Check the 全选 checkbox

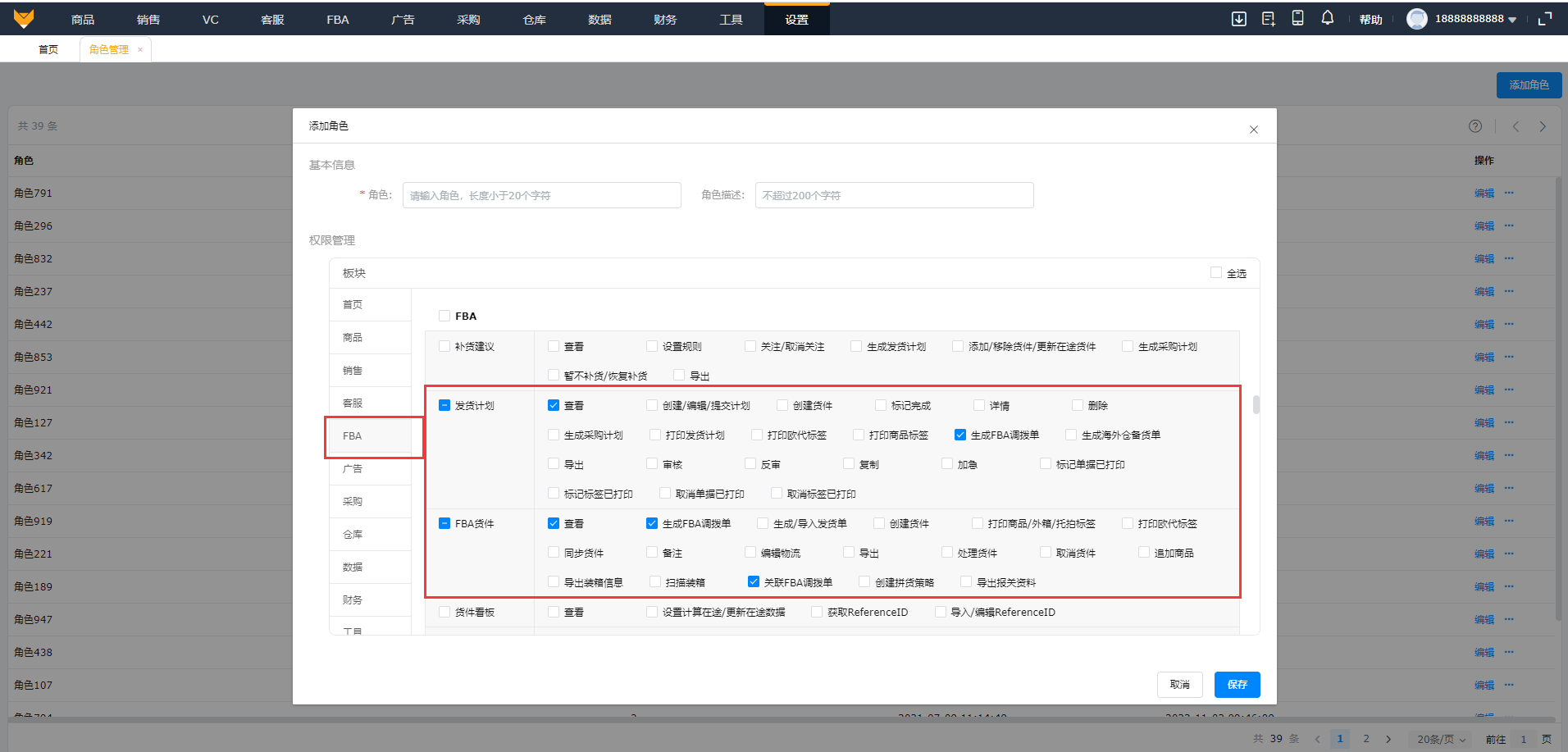(1216, 273)
